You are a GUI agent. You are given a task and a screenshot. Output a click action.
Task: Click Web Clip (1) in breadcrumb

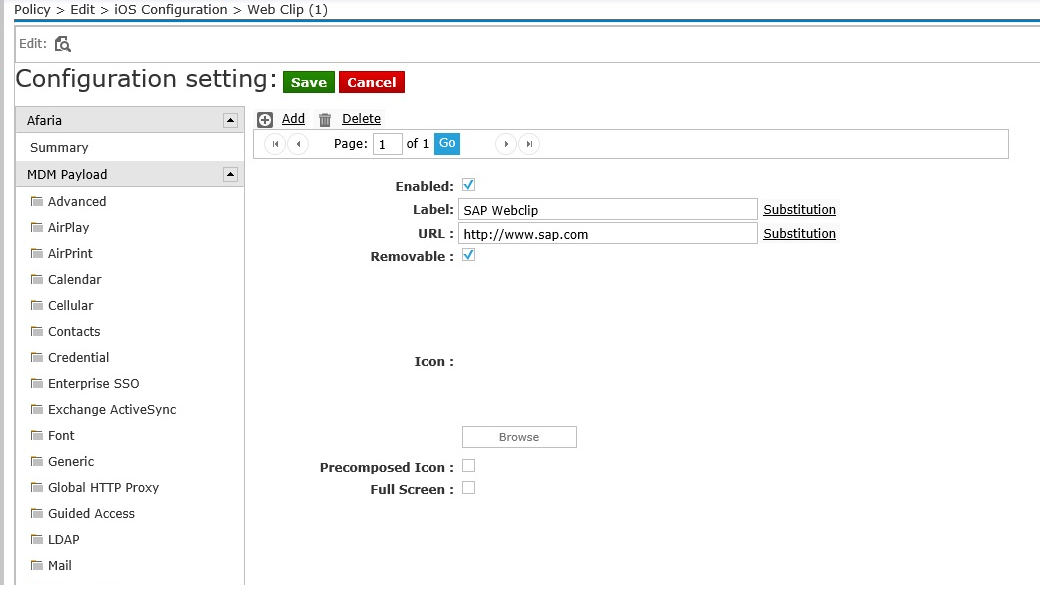(287, 9)
